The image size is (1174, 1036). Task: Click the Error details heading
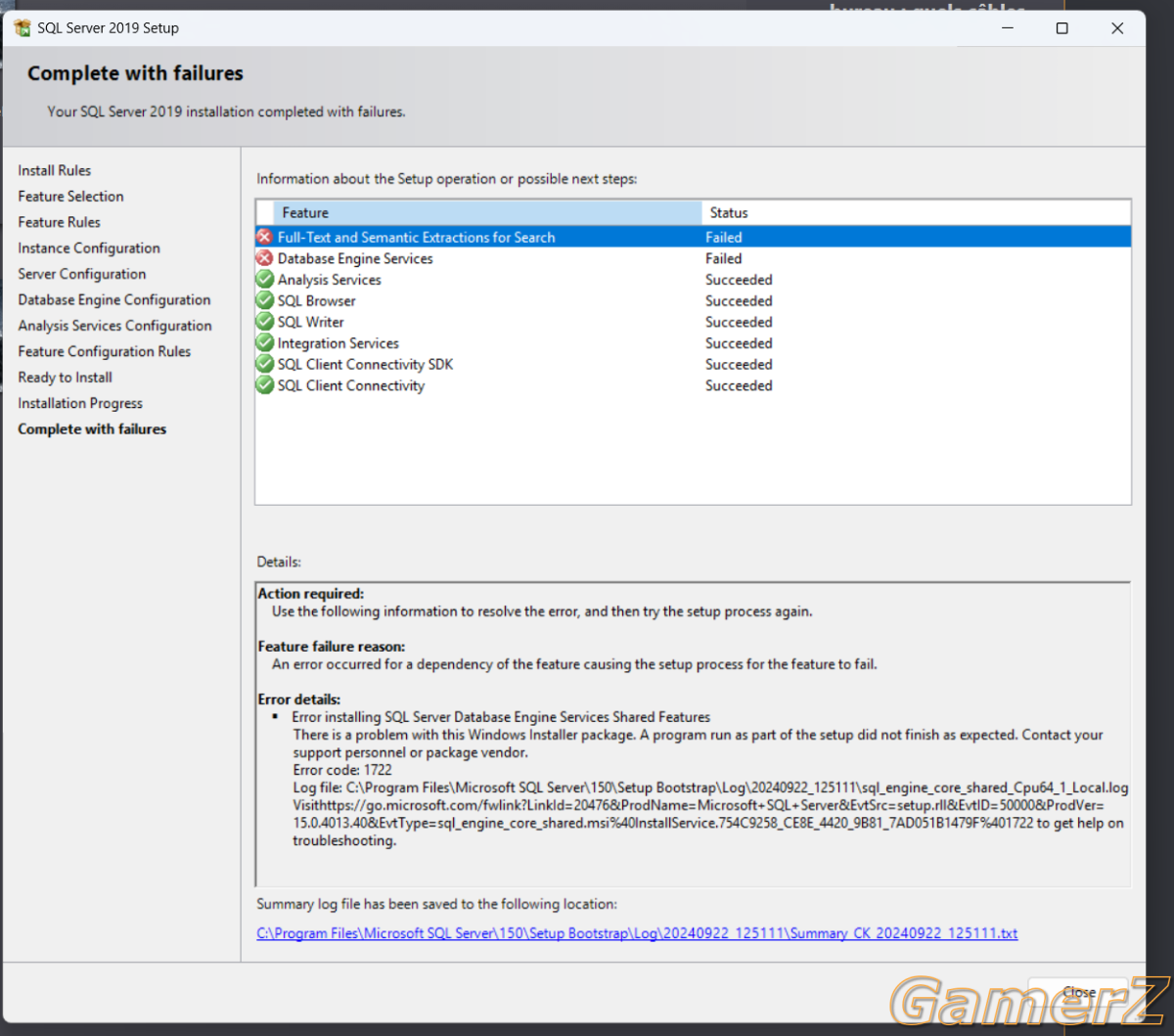[x=299, y=699]
